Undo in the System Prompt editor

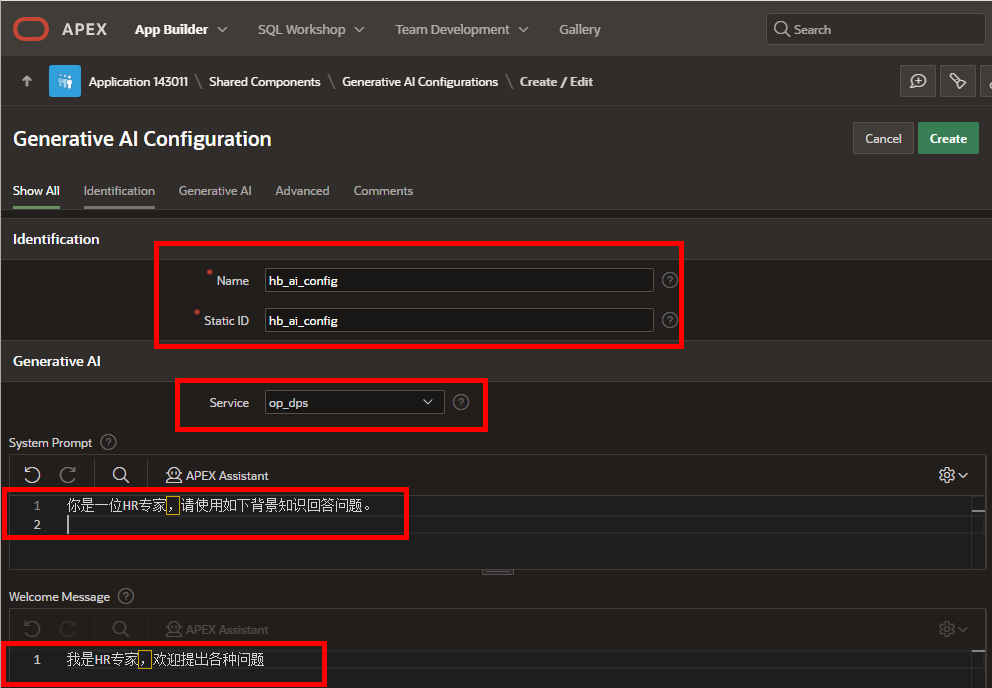[32, 475]
